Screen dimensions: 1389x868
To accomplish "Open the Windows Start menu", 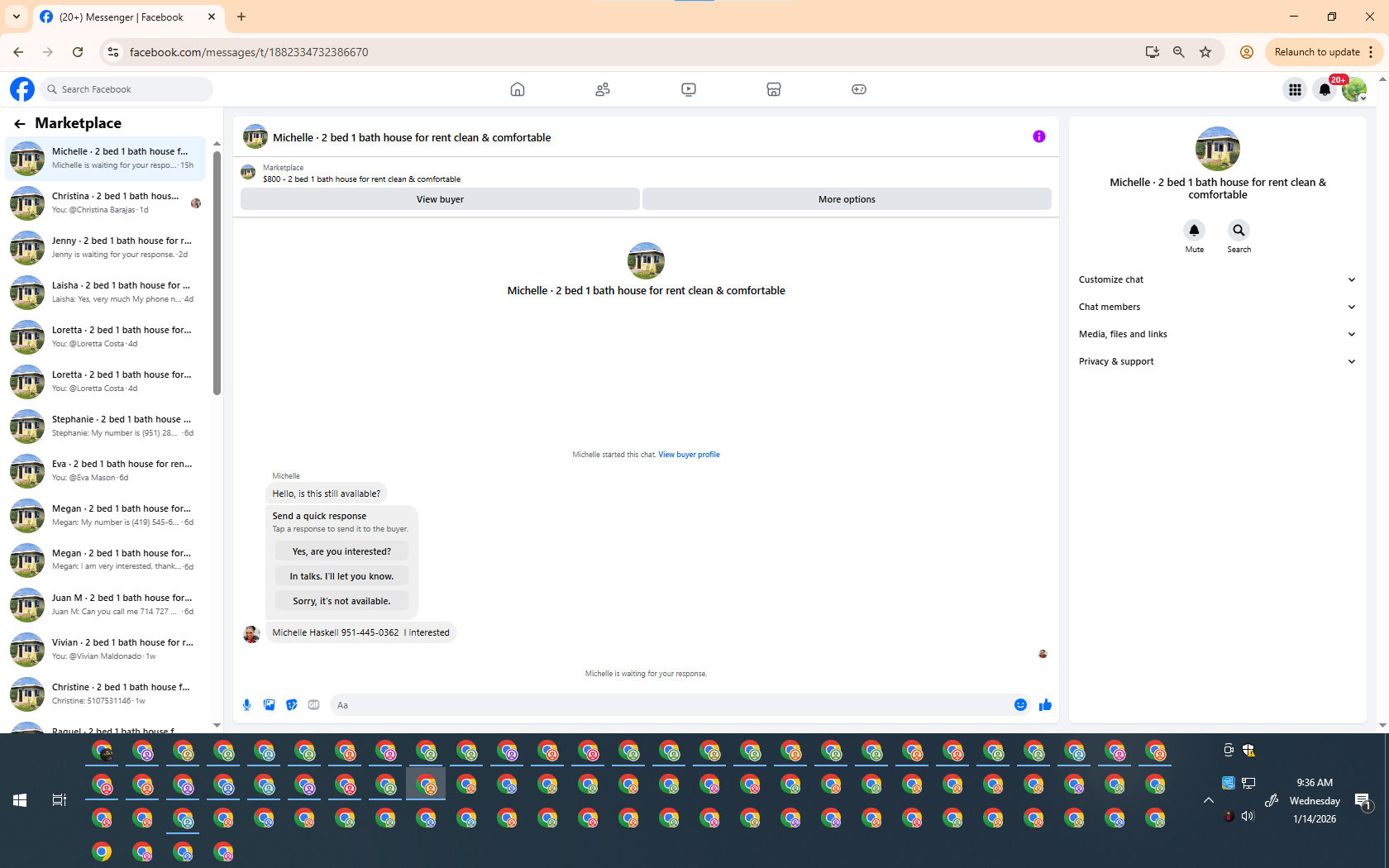I will (x=20, y=800).
